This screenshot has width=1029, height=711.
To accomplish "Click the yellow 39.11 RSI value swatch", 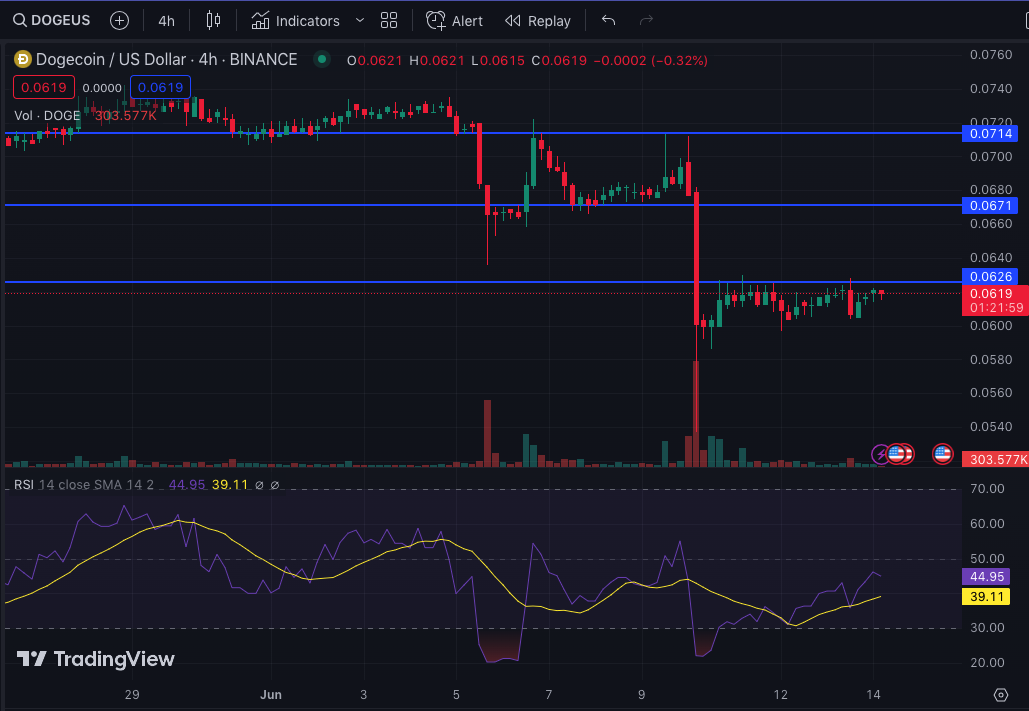I will coord(985,597).
